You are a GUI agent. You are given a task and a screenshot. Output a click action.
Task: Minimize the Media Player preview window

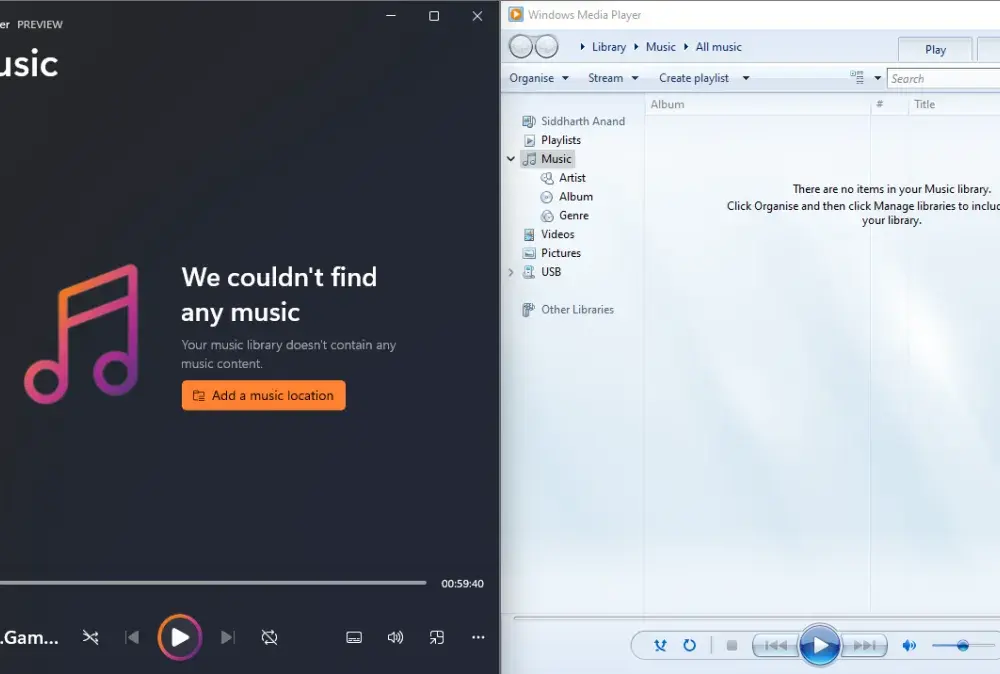tap(391, 15)
